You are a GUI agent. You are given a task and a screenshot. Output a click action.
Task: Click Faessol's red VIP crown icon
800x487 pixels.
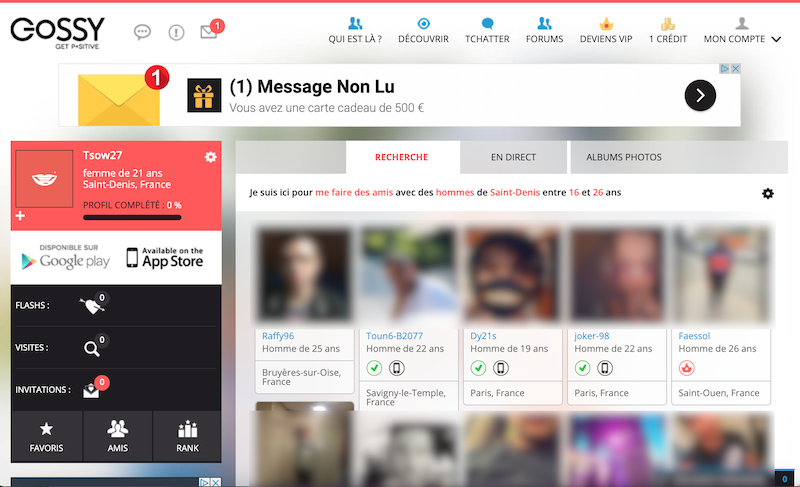pyautogui.click(x=687, y=368)
